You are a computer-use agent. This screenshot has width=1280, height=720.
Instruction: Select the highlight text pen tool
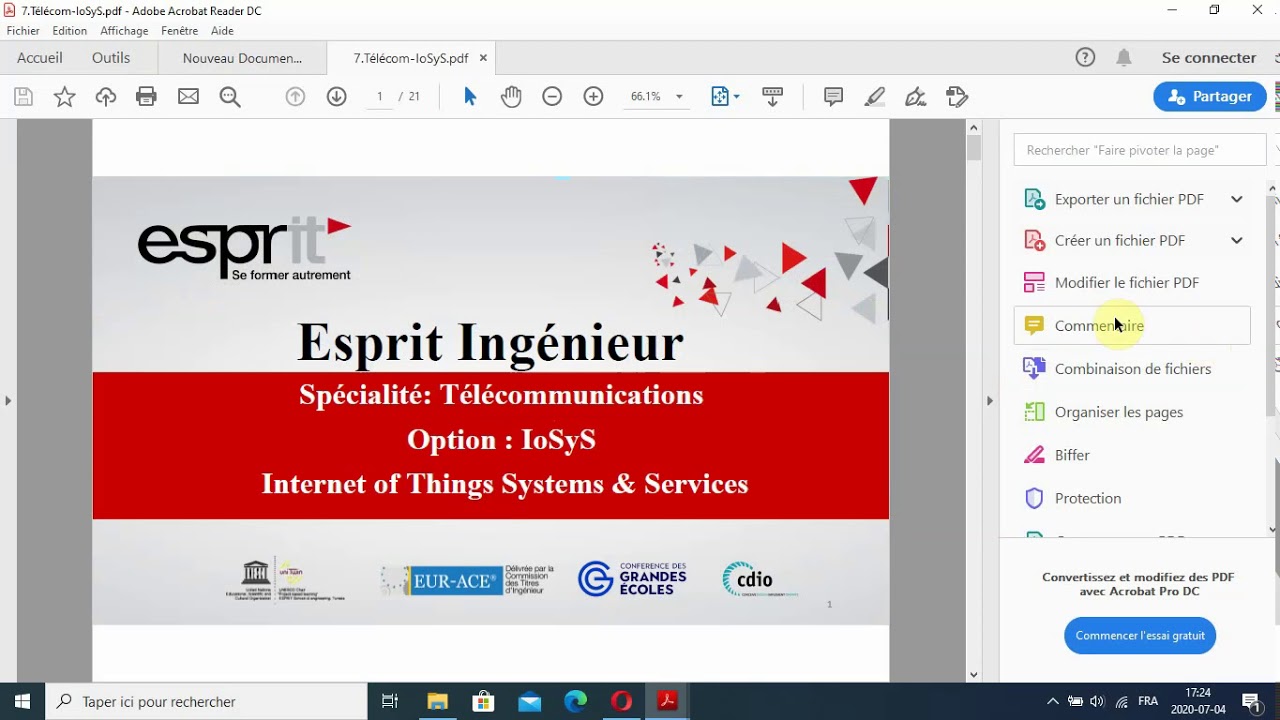(x=875, y=97)
